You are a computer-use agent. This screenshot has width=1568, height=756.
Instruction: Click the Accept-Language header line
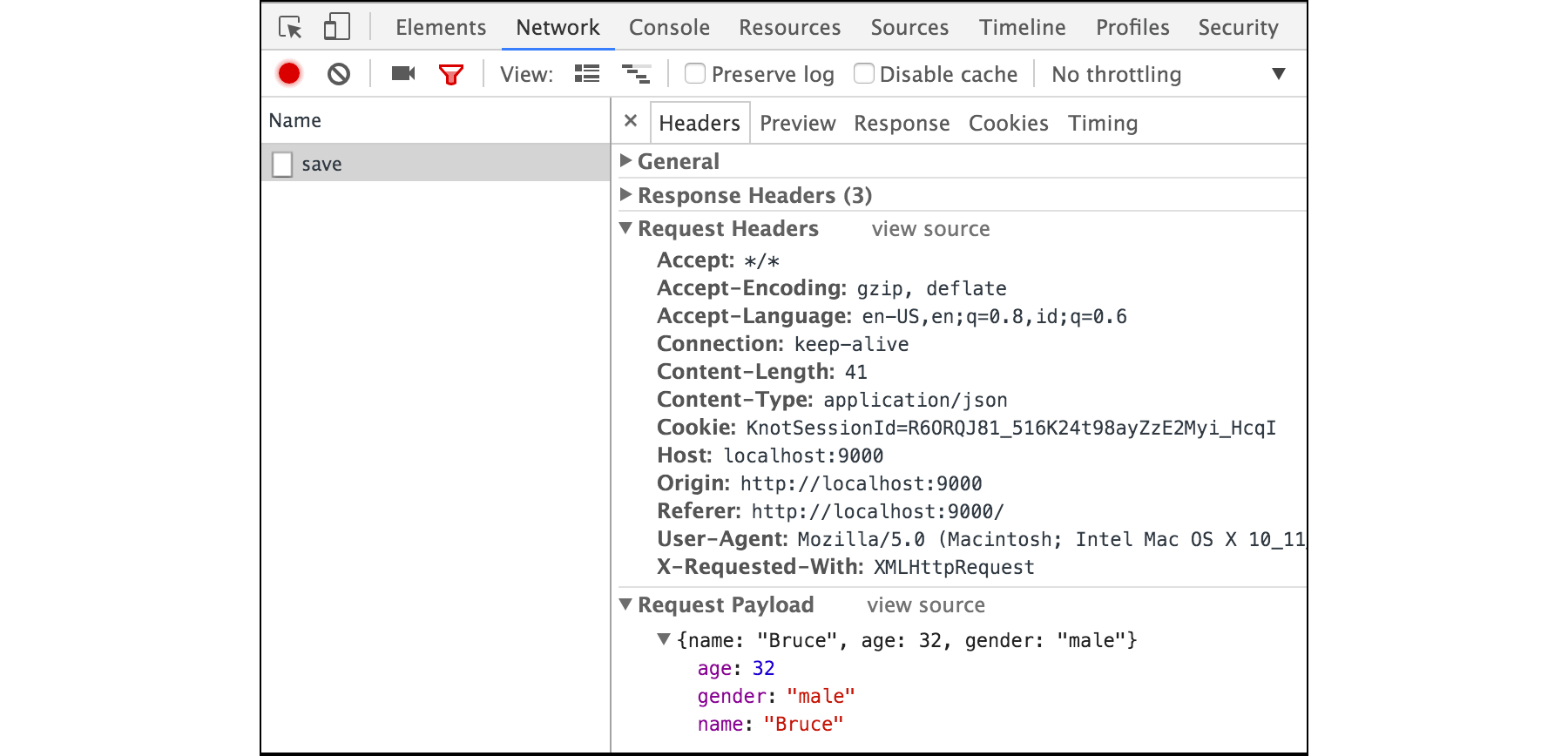pyautogui.click(x=891, y=316)
